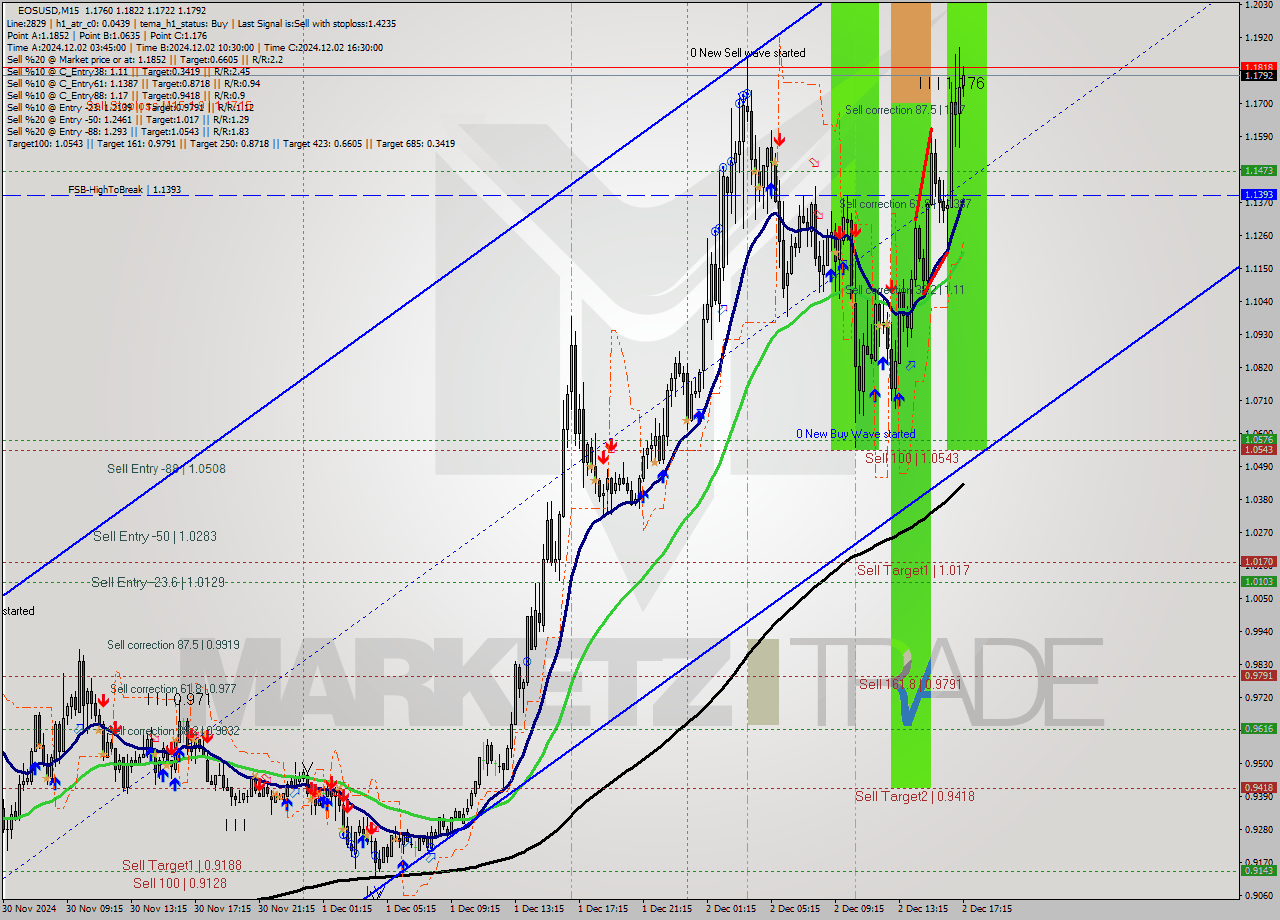Select the FSB-HighToBreak | 1.1393 label

click(125, 189)
